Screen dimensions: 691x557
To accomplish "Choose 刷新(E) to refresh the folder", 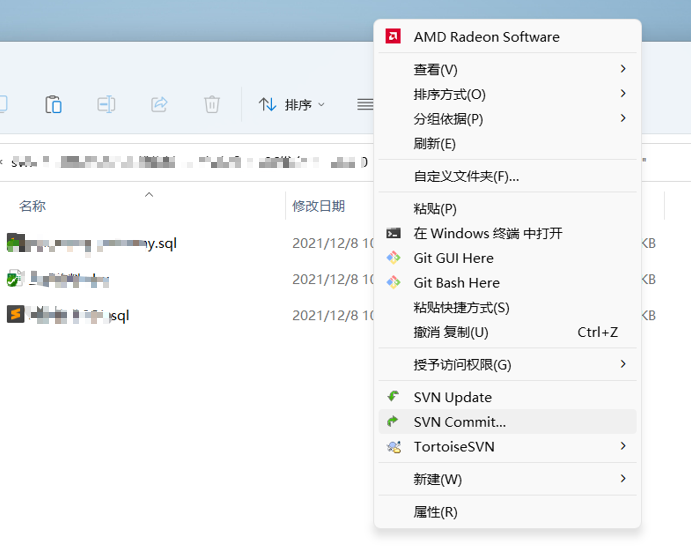I will [435, 143].
